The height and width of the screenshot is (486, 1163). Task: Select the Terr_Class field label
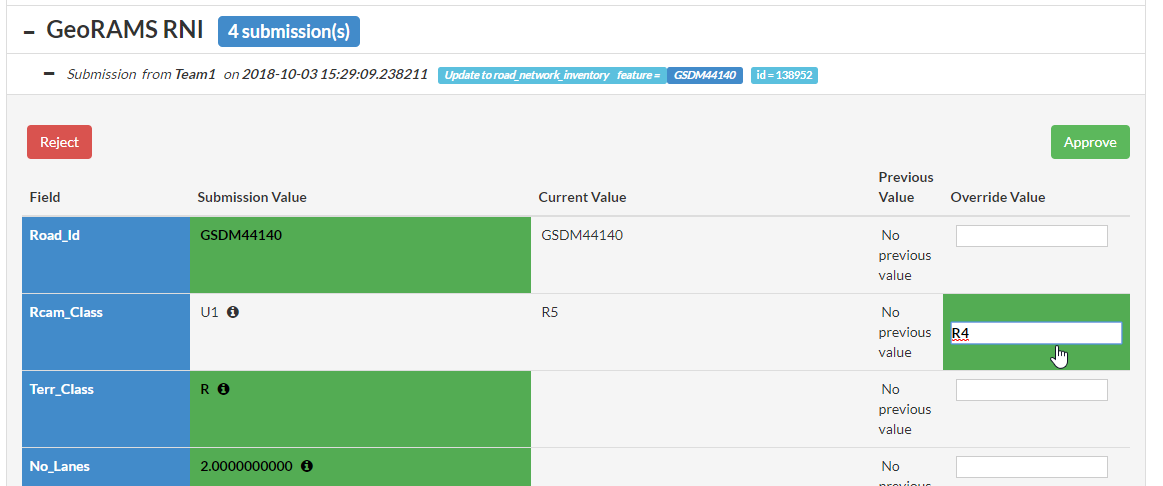pyautogui.click(x=62, y=389)
